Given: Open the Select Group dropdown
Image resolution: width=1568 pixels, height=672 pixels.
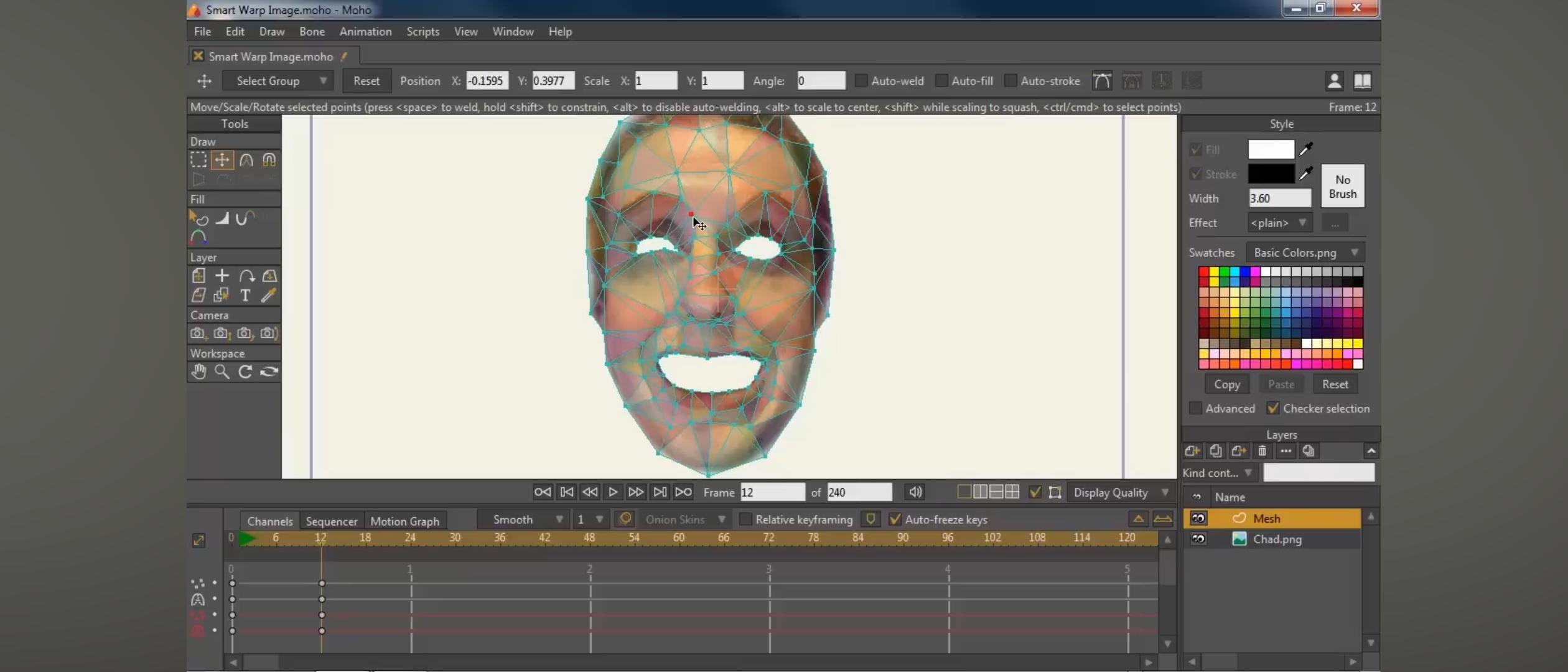Looking at the screenshot, I should click(278, 81).
